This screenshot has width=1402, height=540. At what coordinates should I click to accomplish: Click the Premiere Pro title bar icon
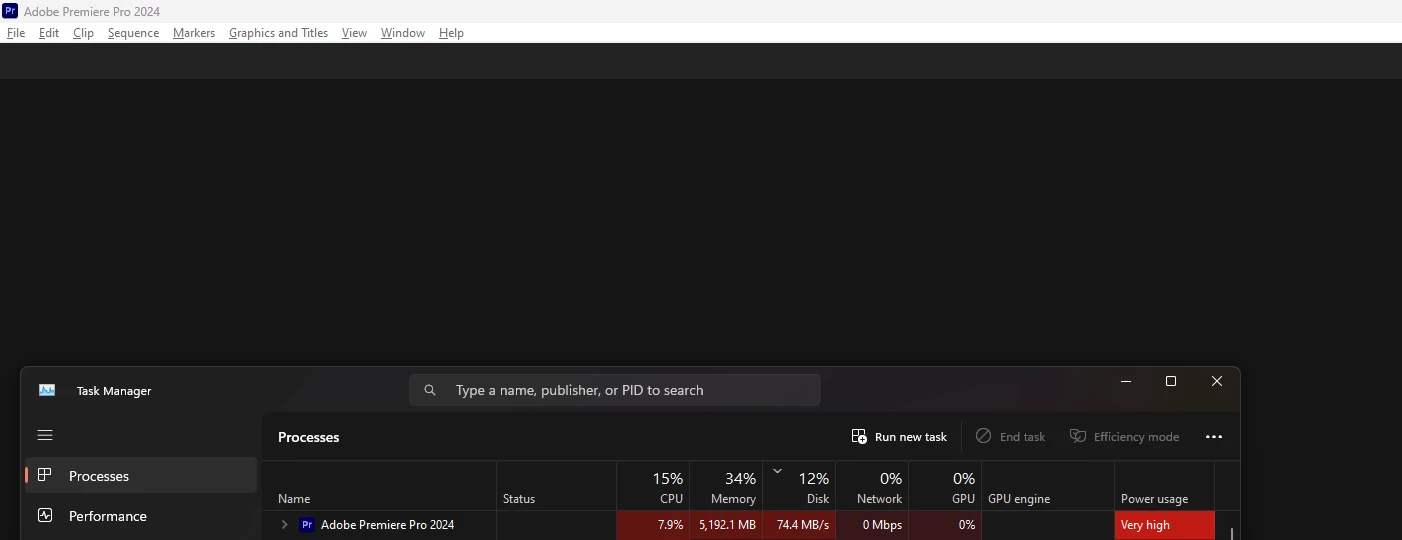[10, 11]
